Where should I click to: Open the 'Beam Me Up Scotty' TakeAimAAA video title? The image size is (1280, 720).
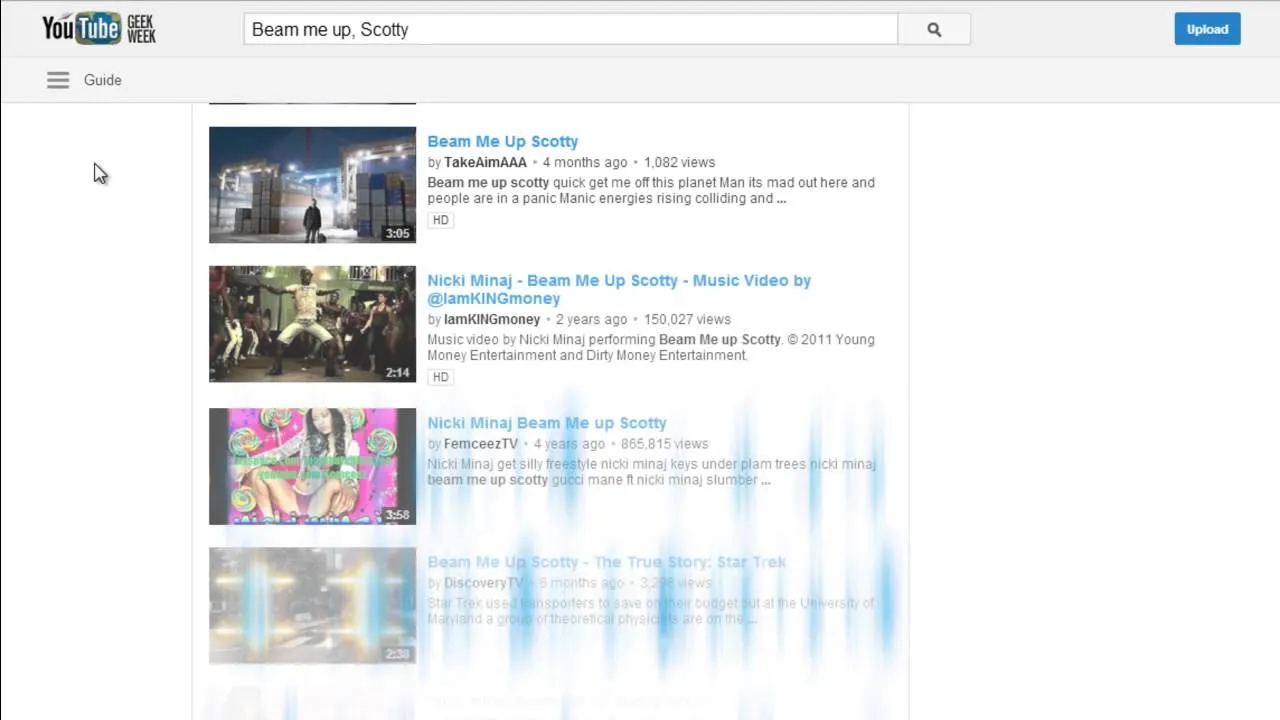point(502,142)
